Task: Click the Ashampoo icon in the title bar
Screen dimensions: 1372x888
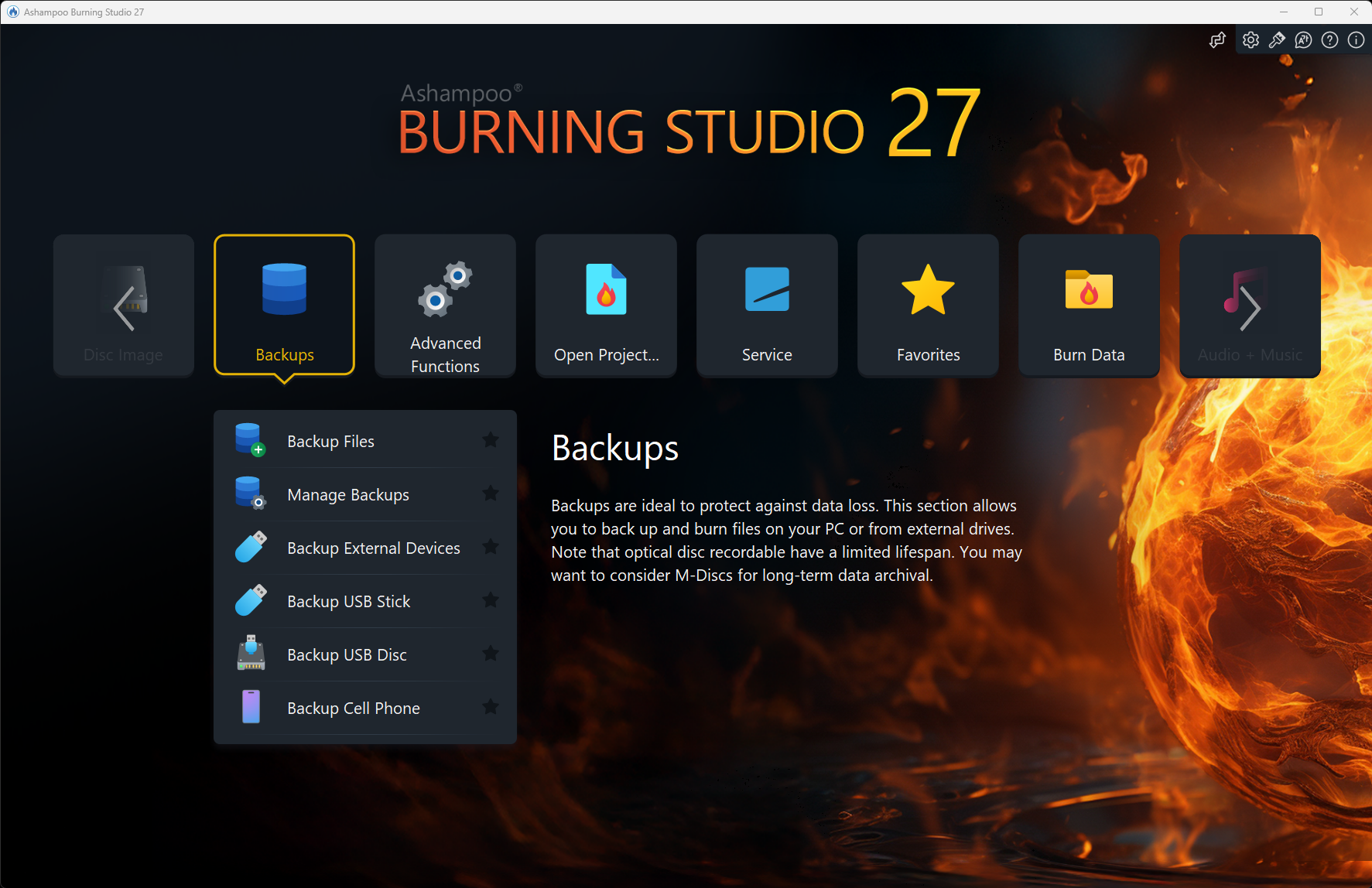Action: (x=12, y=12)
